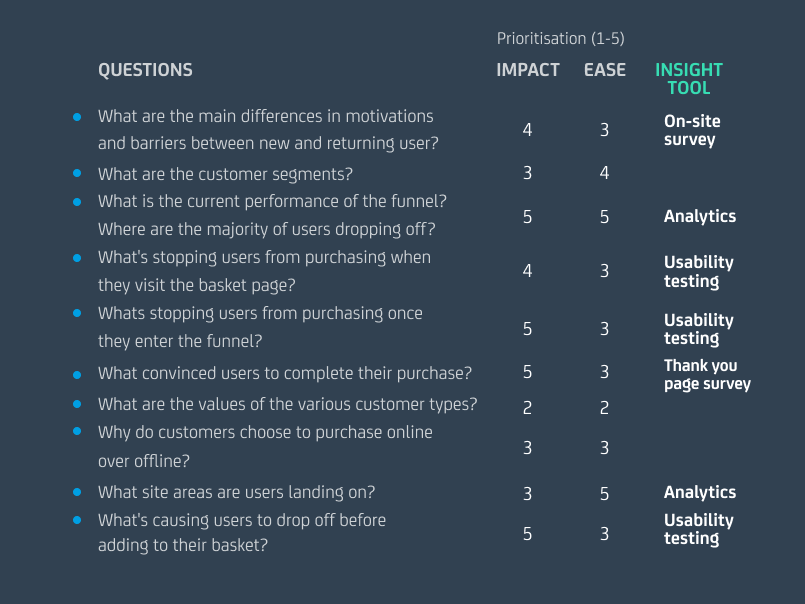
Task: Click Usability testing for basket page question
Action: click(698, 271)
